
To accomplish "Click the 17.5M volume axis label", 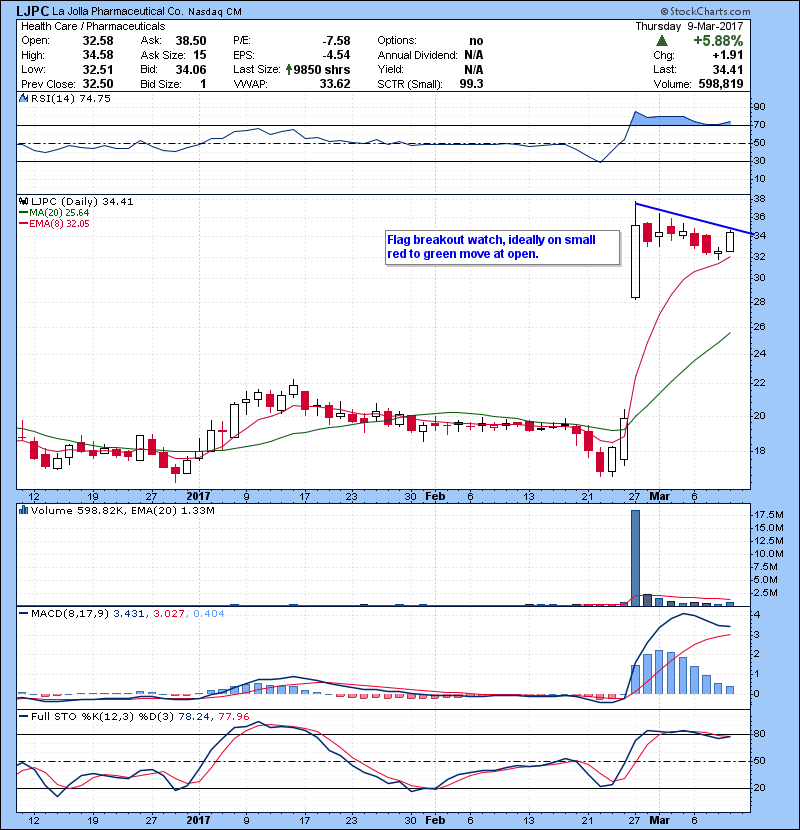I will [769, 515].
